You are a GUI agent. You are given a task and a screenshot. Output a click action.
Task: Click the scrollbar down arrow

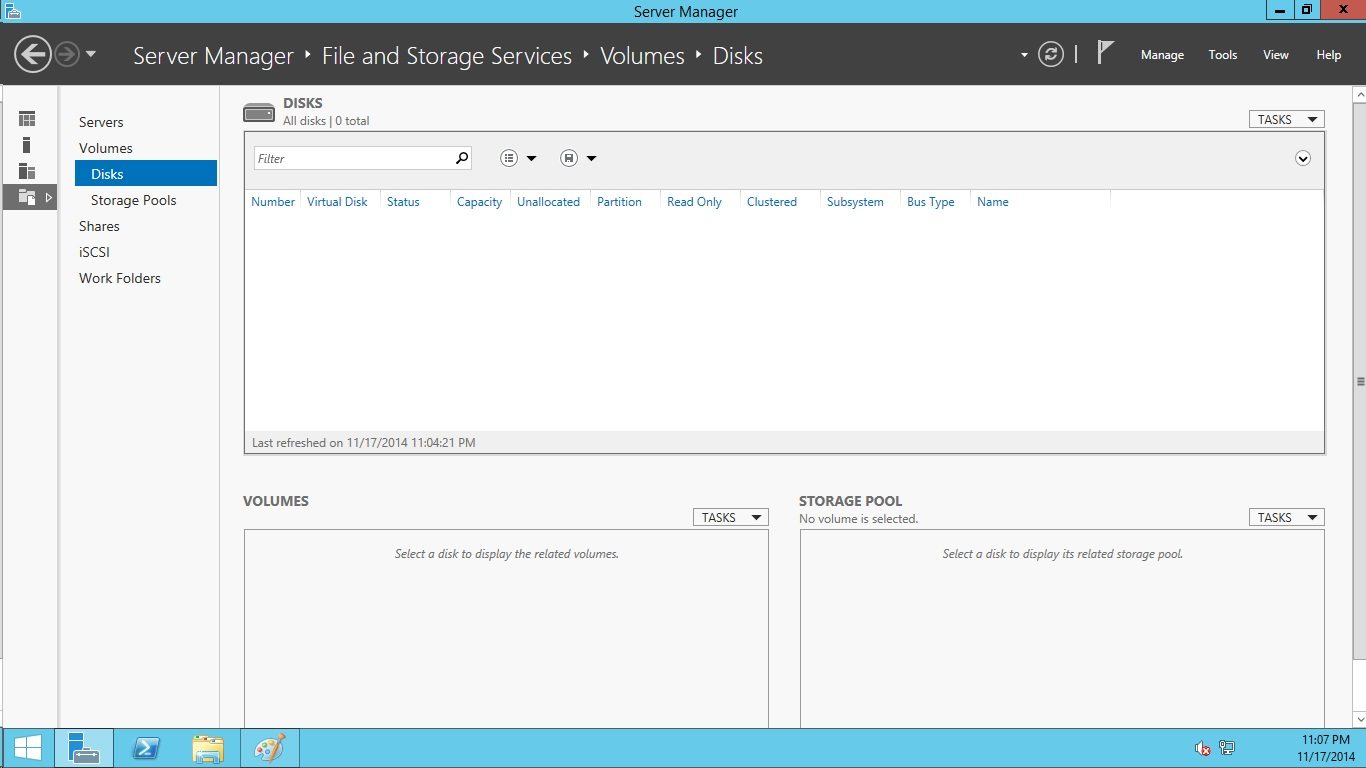coord(1360,721)
